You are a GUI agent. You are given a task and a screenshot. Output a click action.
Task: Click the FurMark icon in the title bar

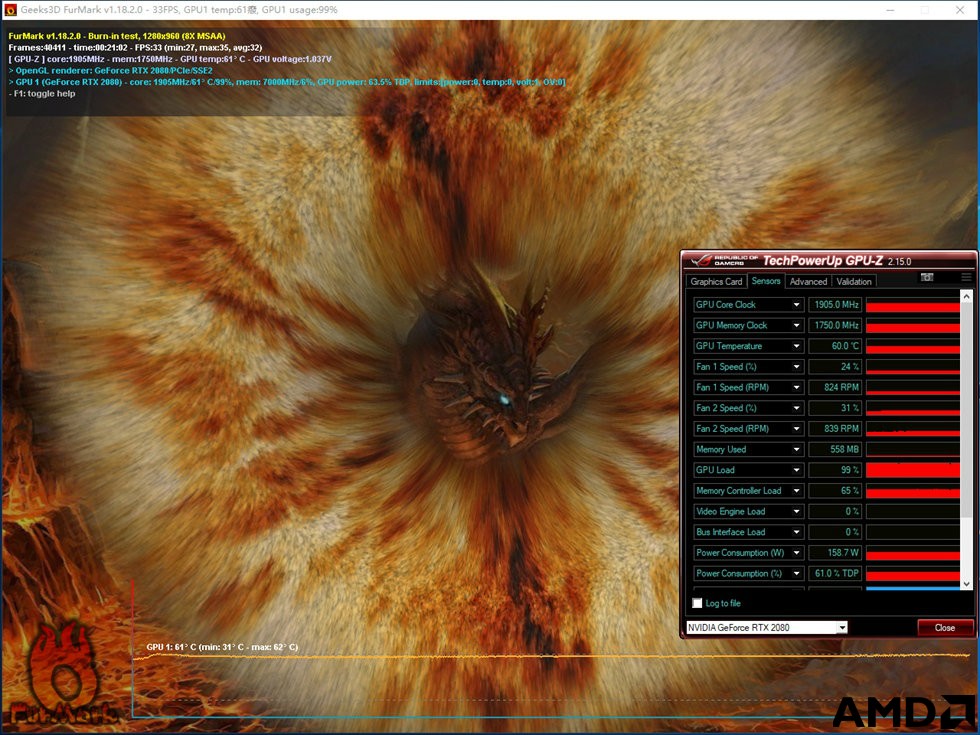click(10, 9)
